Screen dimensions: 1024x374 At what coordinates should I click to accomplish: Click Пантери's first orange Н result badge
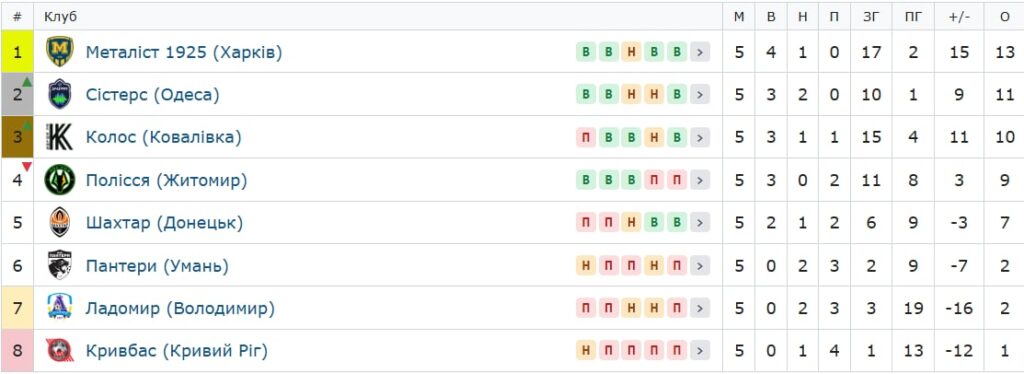(586, 266)
